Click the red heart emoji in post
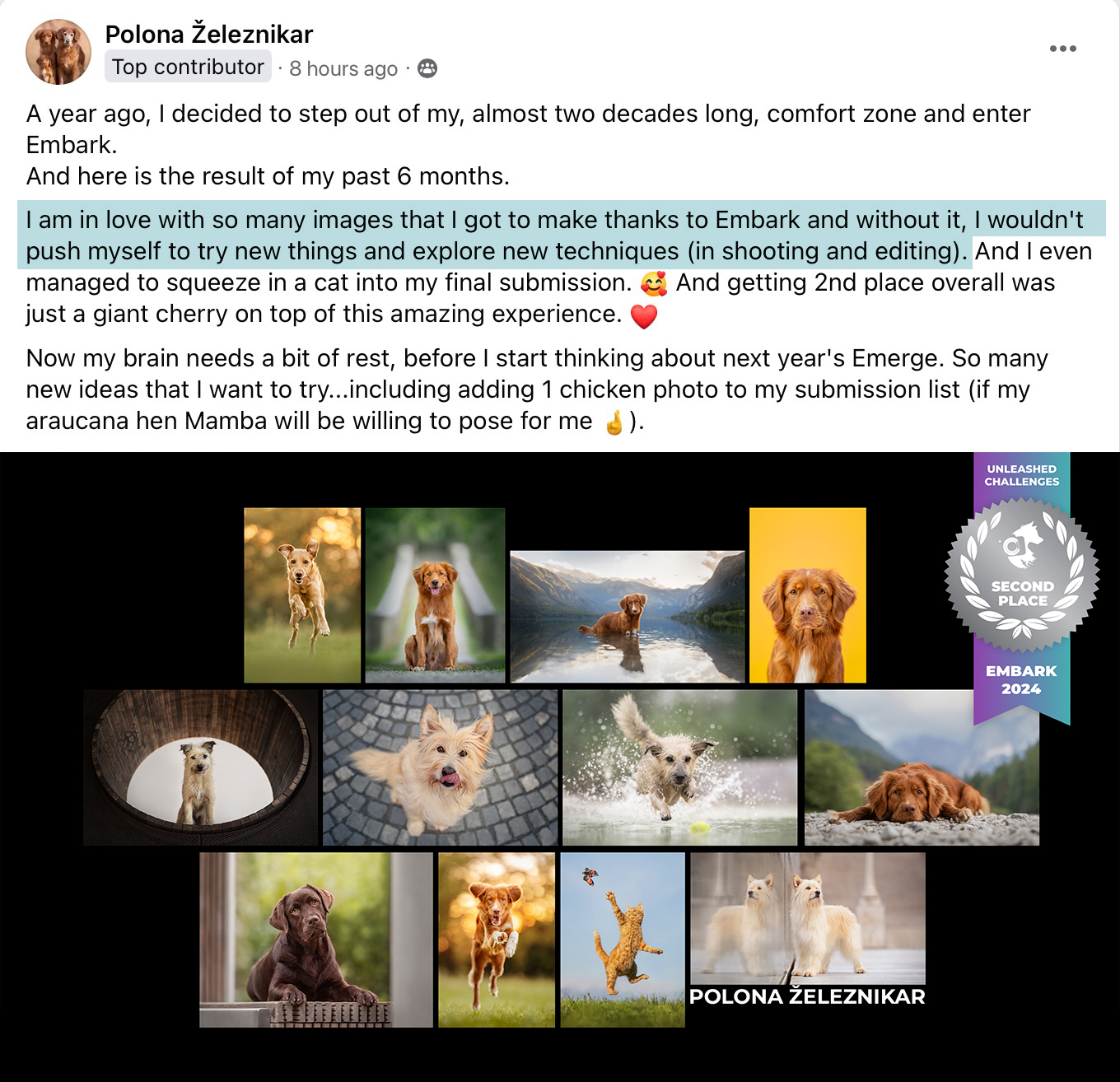 [x=644, y=316]
